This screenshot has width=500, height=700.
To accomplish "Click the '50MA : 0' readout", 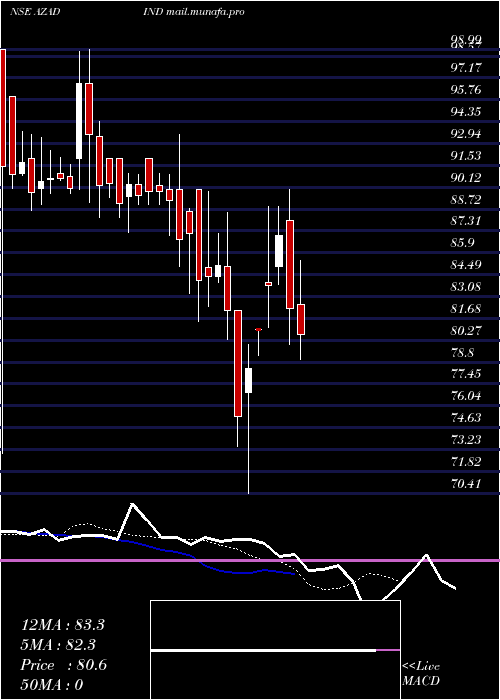I will click(x=52, y=685).
